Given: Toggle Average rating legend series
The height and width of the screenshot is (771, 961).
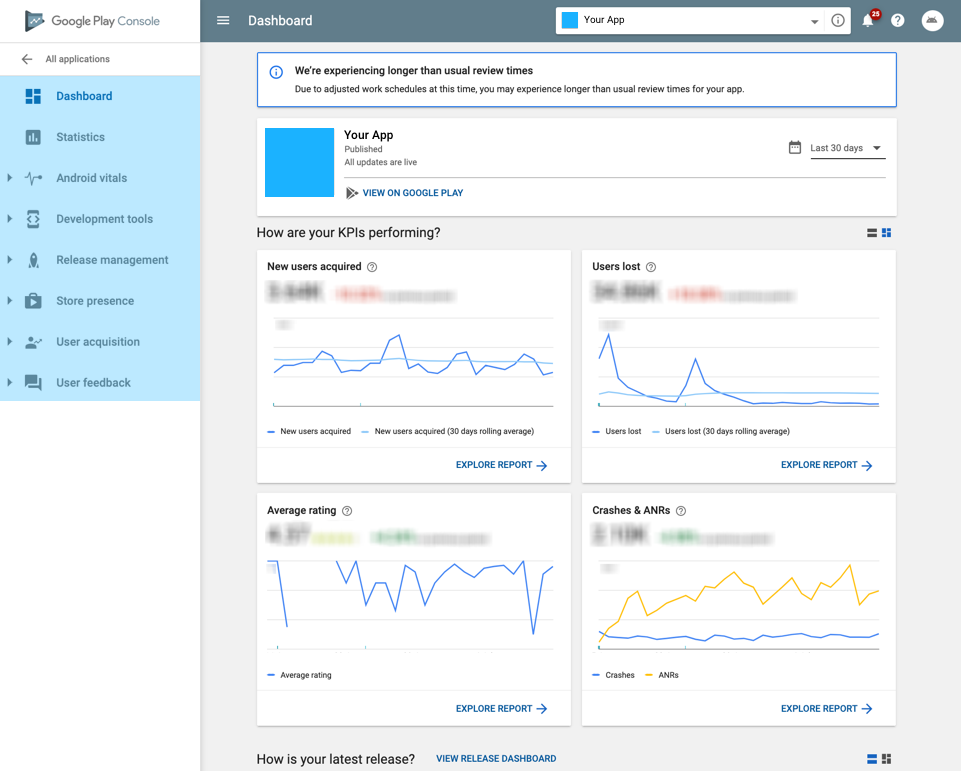Looking at the screenshot, I should point(300,675).
